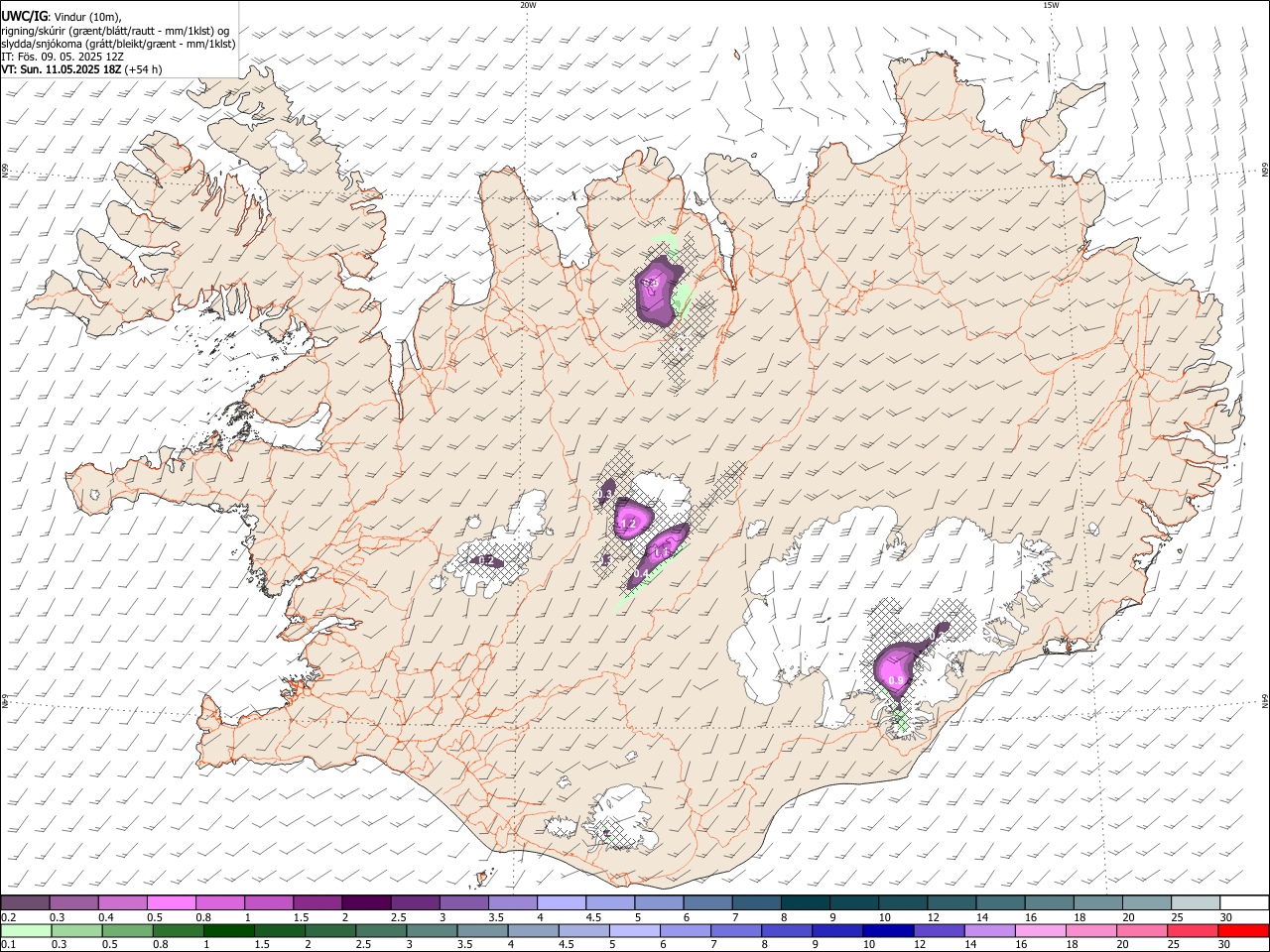
Task: Select the grey-teal swatch between 3 and 3.5 in the green row
Action: pos(432,931)
